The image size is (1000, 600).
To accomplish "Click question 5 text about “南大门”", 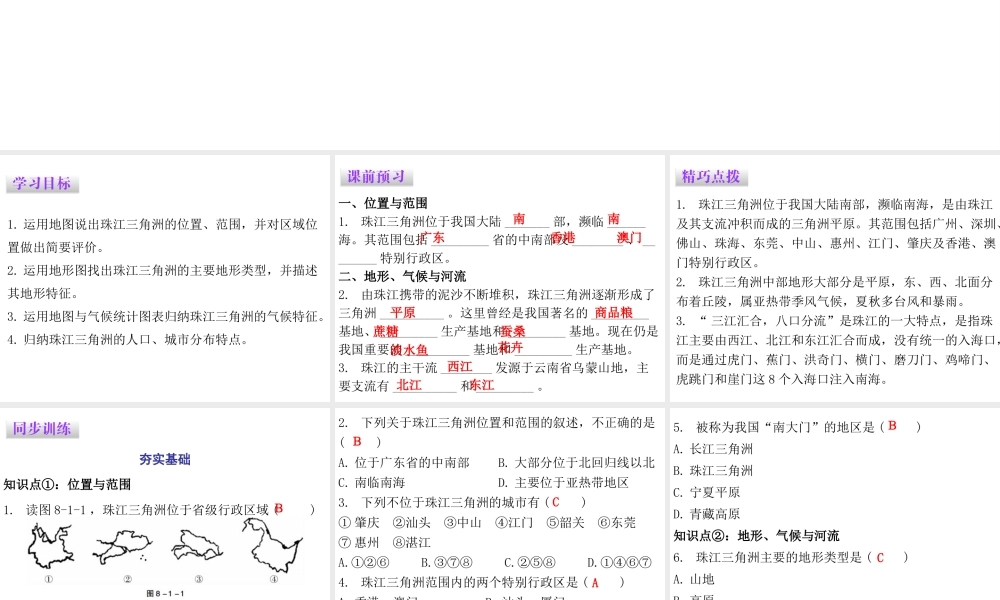I will (797, 427).
